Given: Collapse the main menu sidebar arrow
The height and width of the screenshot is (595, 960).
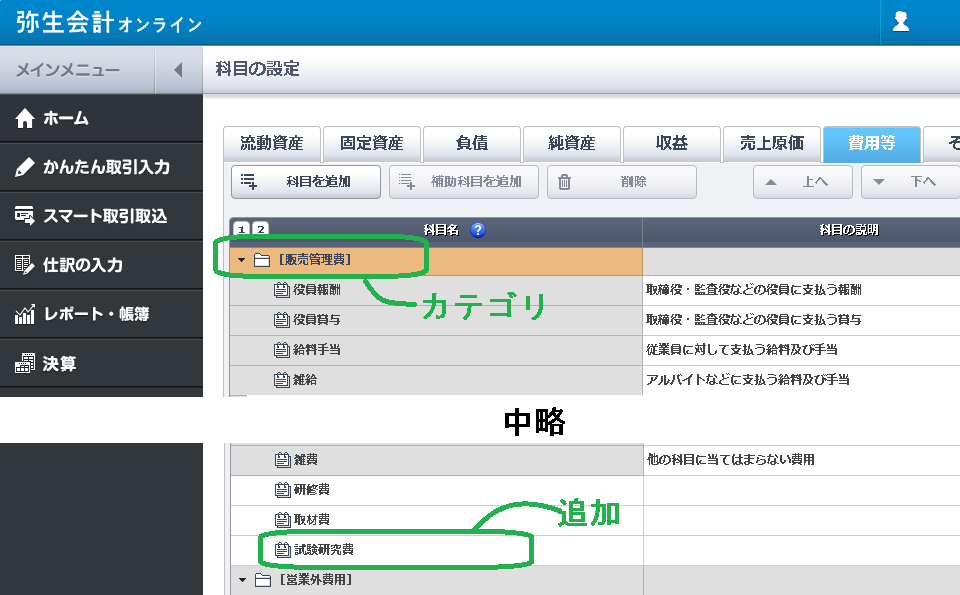Looking at the screenshot, I should (x=178, y=70).
